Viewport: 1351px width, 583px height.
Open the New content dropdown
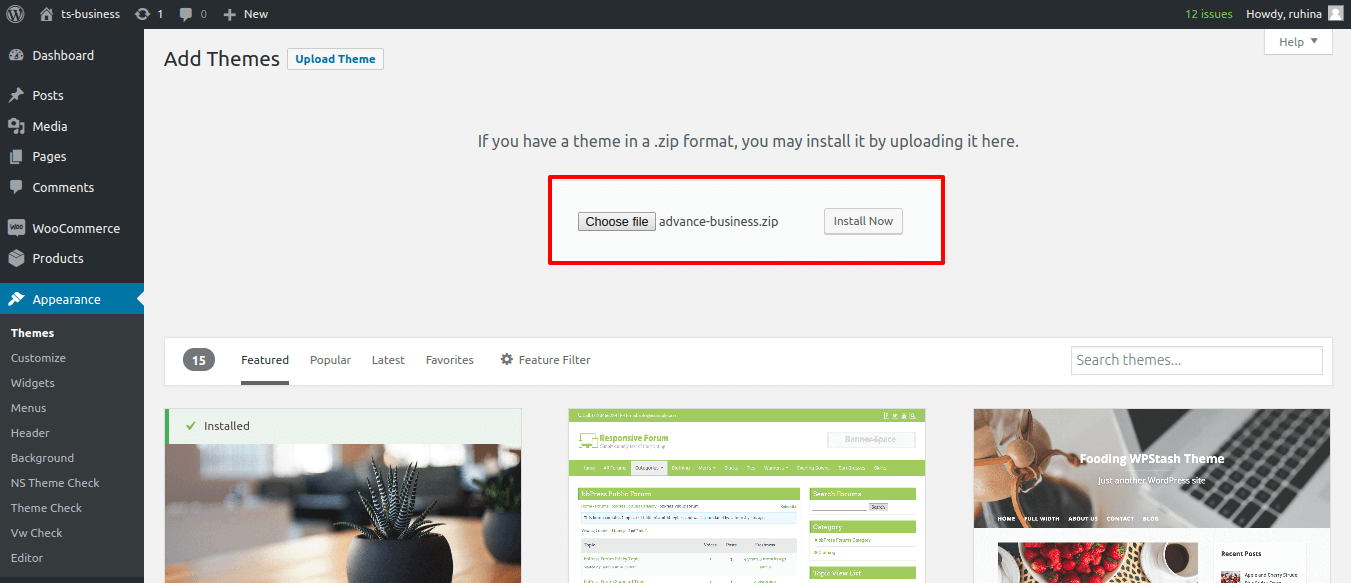(245, 14)
